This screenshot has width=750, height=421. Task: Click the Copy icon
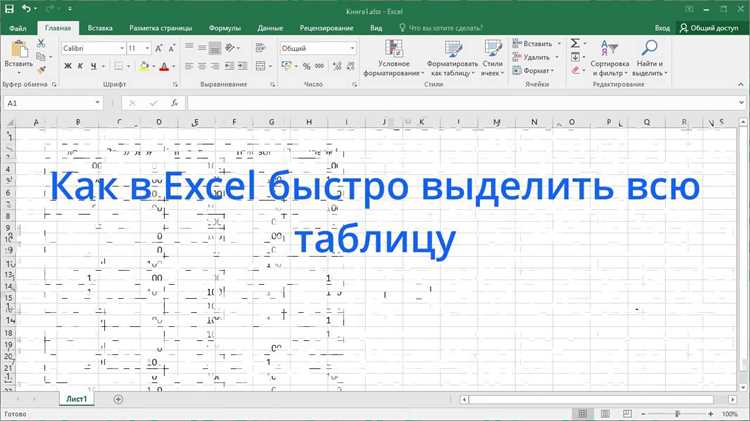pyautogui.click(x=41, y=57)
